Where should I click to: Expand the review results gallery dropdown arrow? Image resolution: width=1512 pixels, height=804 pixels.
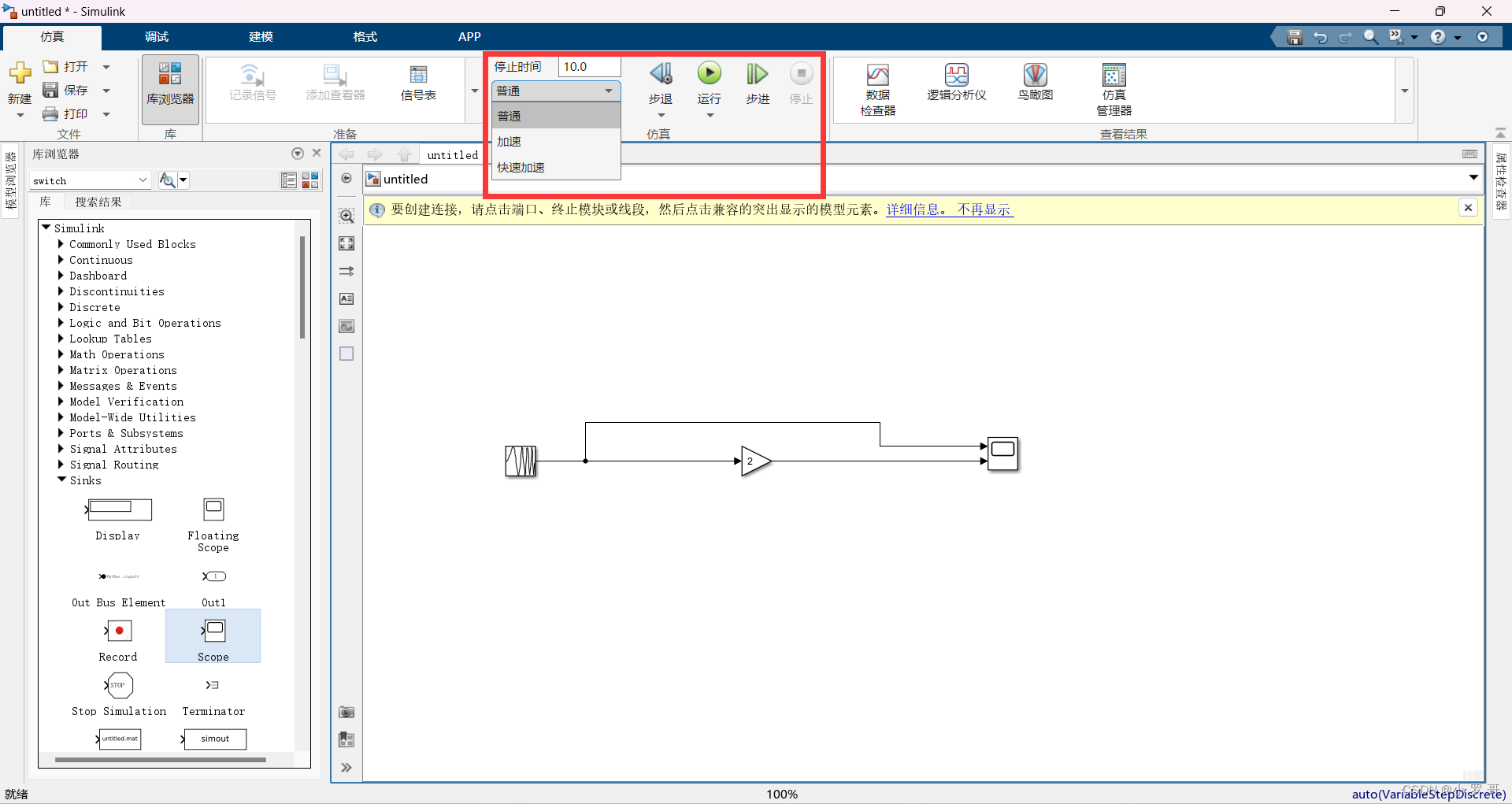pyautogui.click(x=1405, y=91)
